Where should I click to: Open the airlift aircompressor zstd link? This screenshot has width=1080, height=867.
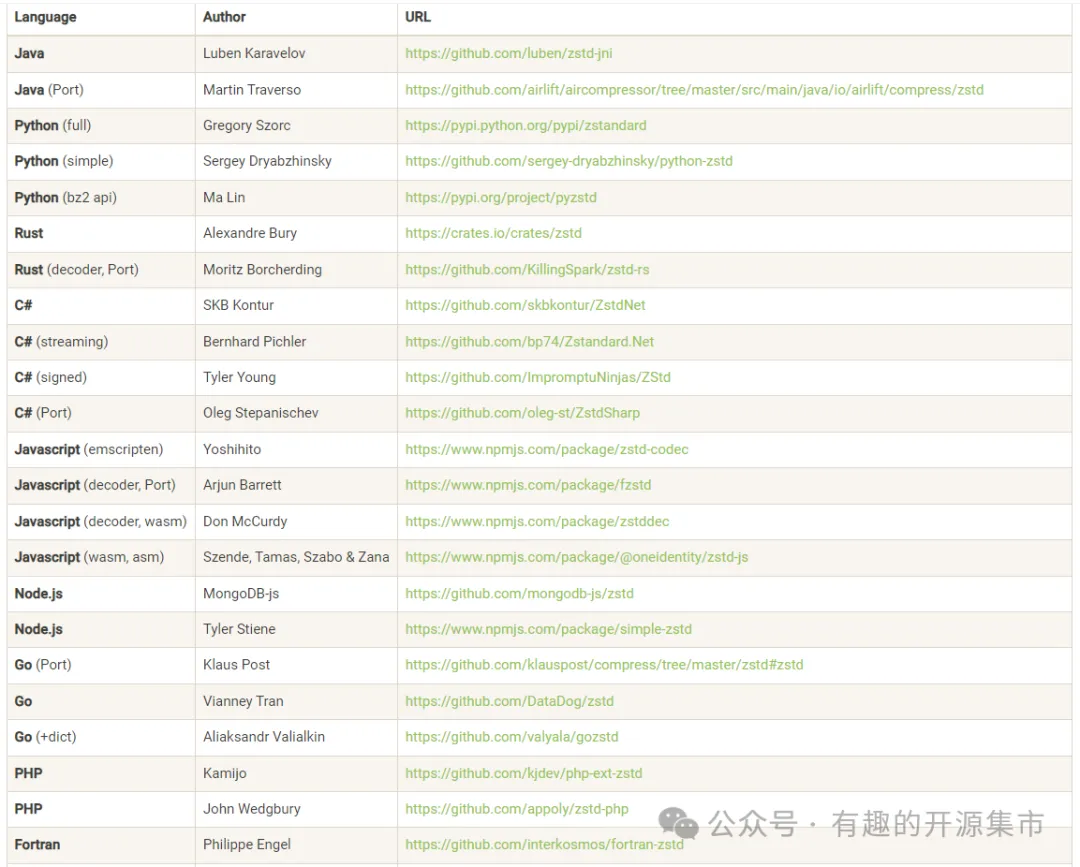(x=694, y=90)
